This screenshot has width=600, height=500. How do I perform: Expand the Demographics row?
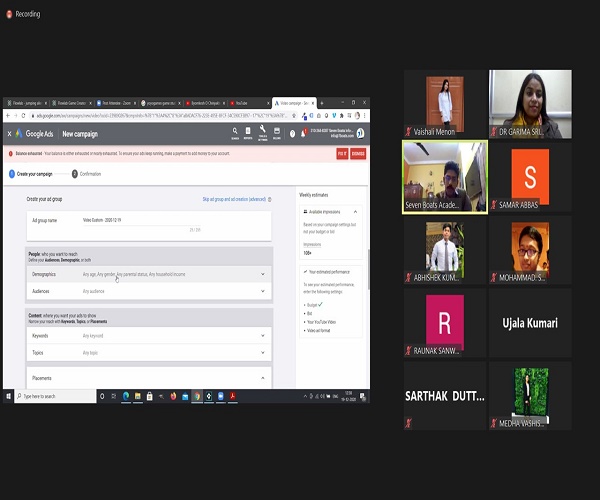tap(149, 274)
